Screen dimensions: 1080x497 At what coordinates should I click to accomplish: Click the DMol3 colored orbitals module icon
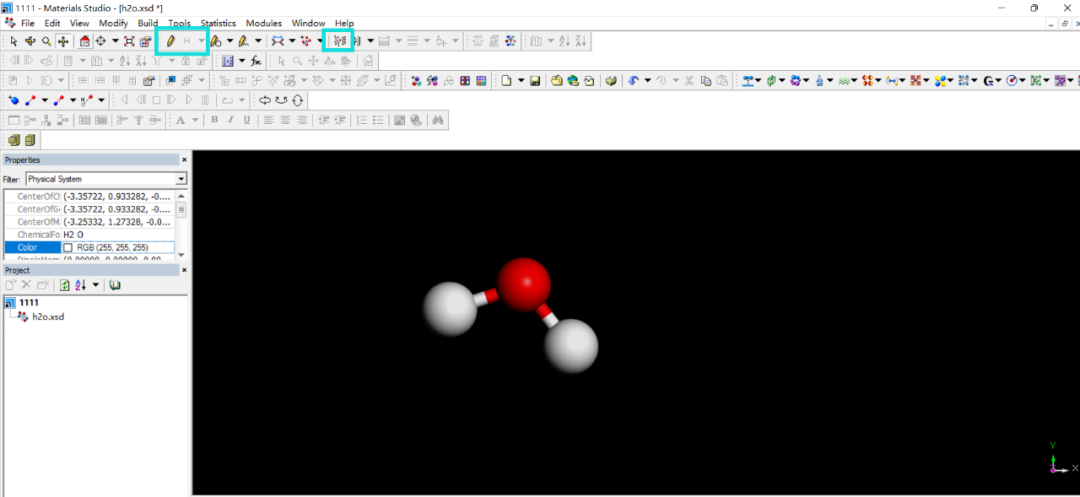939,81
